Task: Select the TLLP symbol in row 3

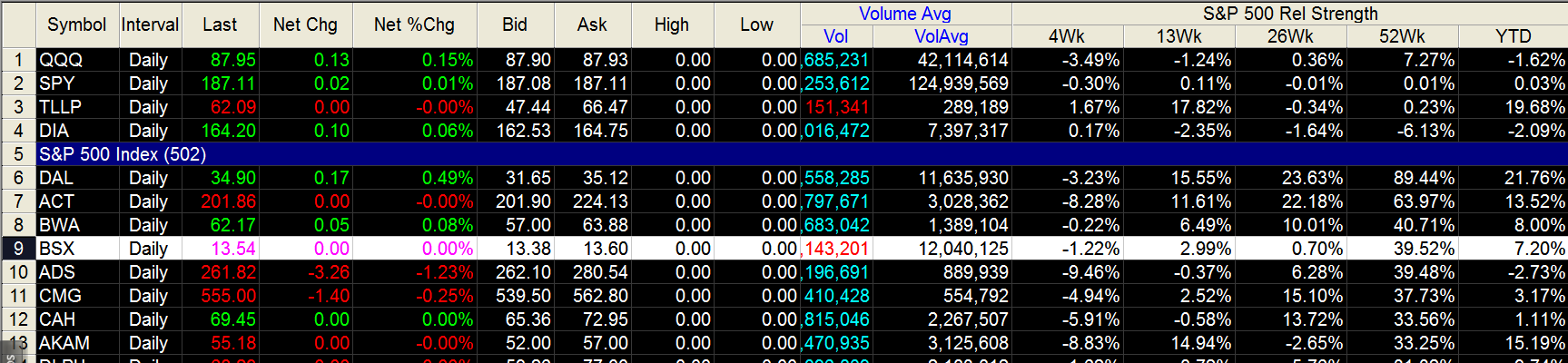Action: [x=61, y=107]
